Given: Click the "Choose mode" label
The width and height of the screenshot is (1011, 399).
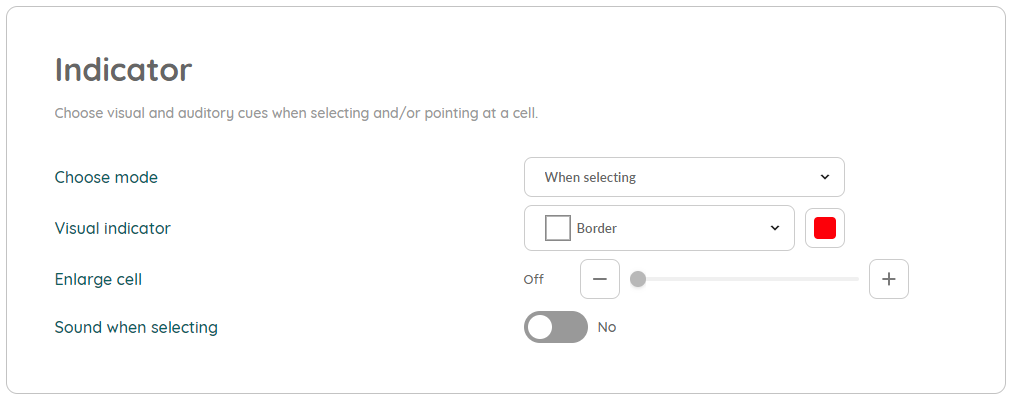Looking at the screenshot, I should (106, 177).
